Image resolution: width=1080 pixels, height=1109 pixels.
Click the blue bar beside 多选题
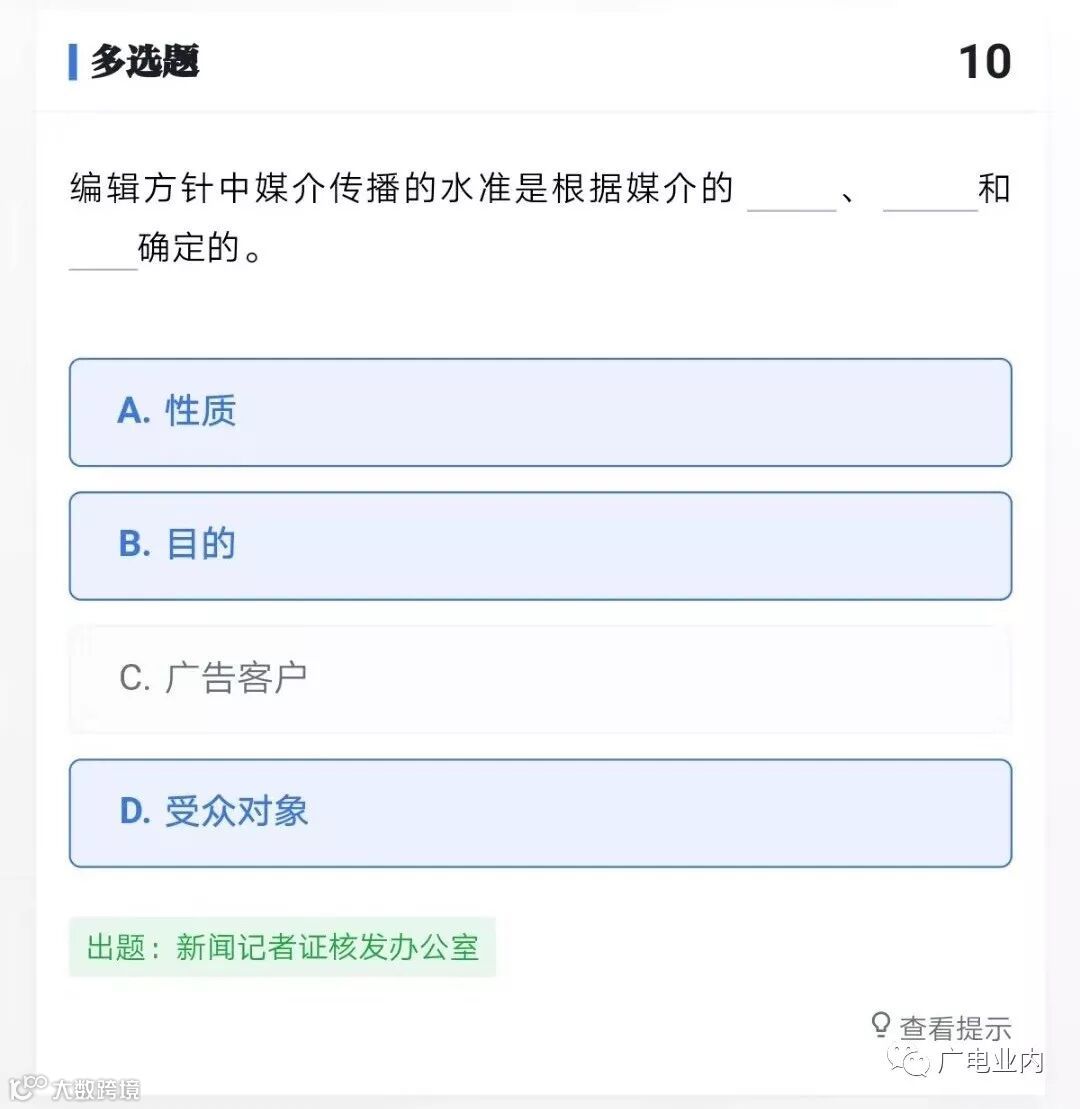(73, 62)
